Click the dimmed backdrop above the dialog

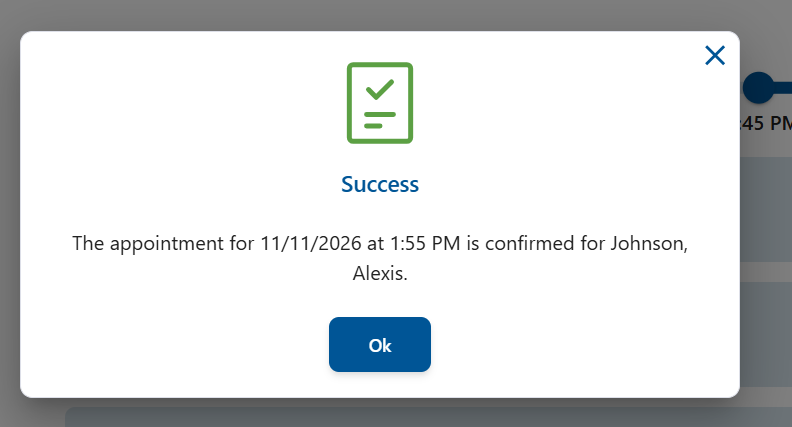coord(380,14)
